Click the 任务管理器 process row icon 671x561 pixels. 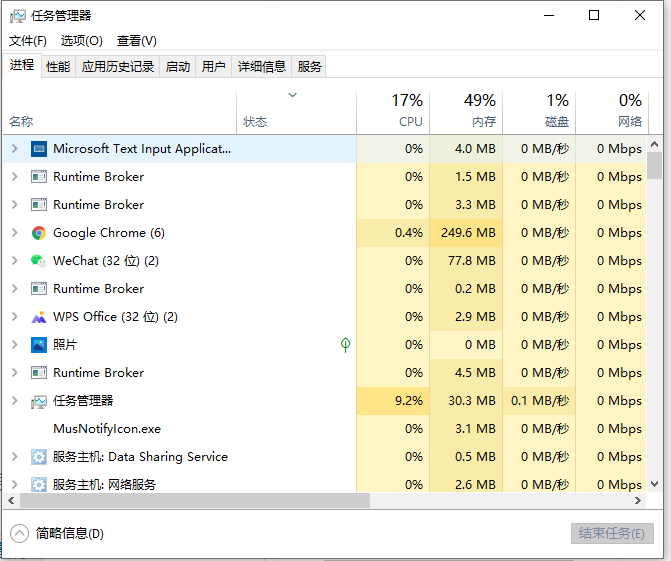[39, 401]
